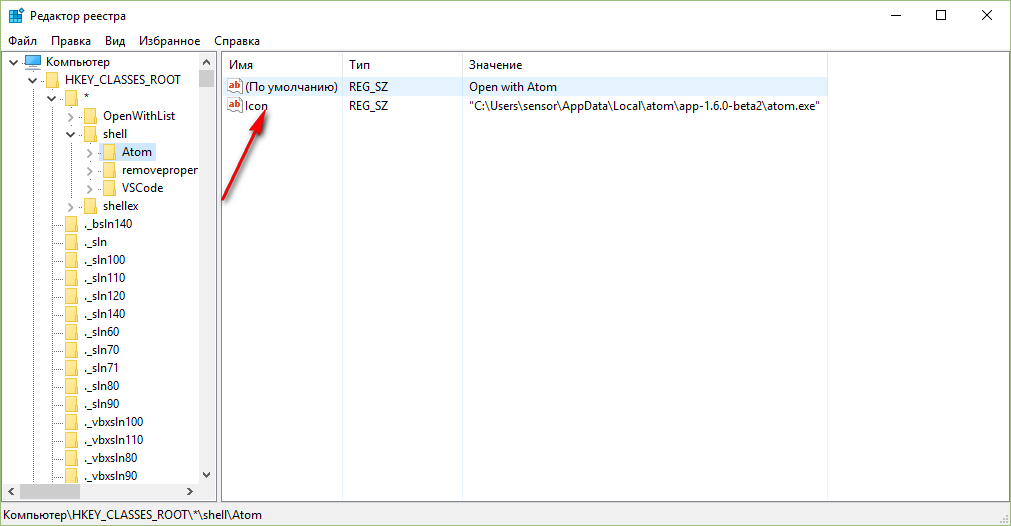Viewport: 1011px width, 526px height.
Task: Click the 'Open with Atom' data cell
Action: (513, 87)
